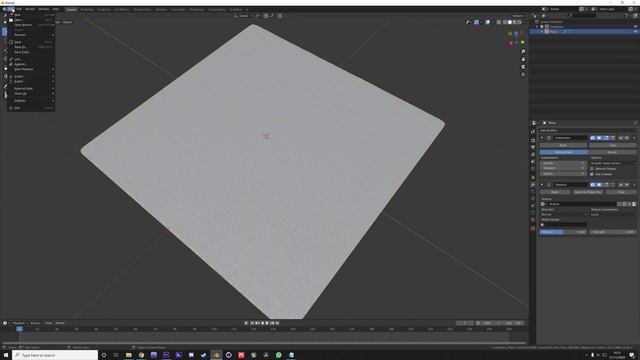The height and width of the screenshot is (360, 640).
Task: Select solid viewport shading mode
Action: pos(509,22)
